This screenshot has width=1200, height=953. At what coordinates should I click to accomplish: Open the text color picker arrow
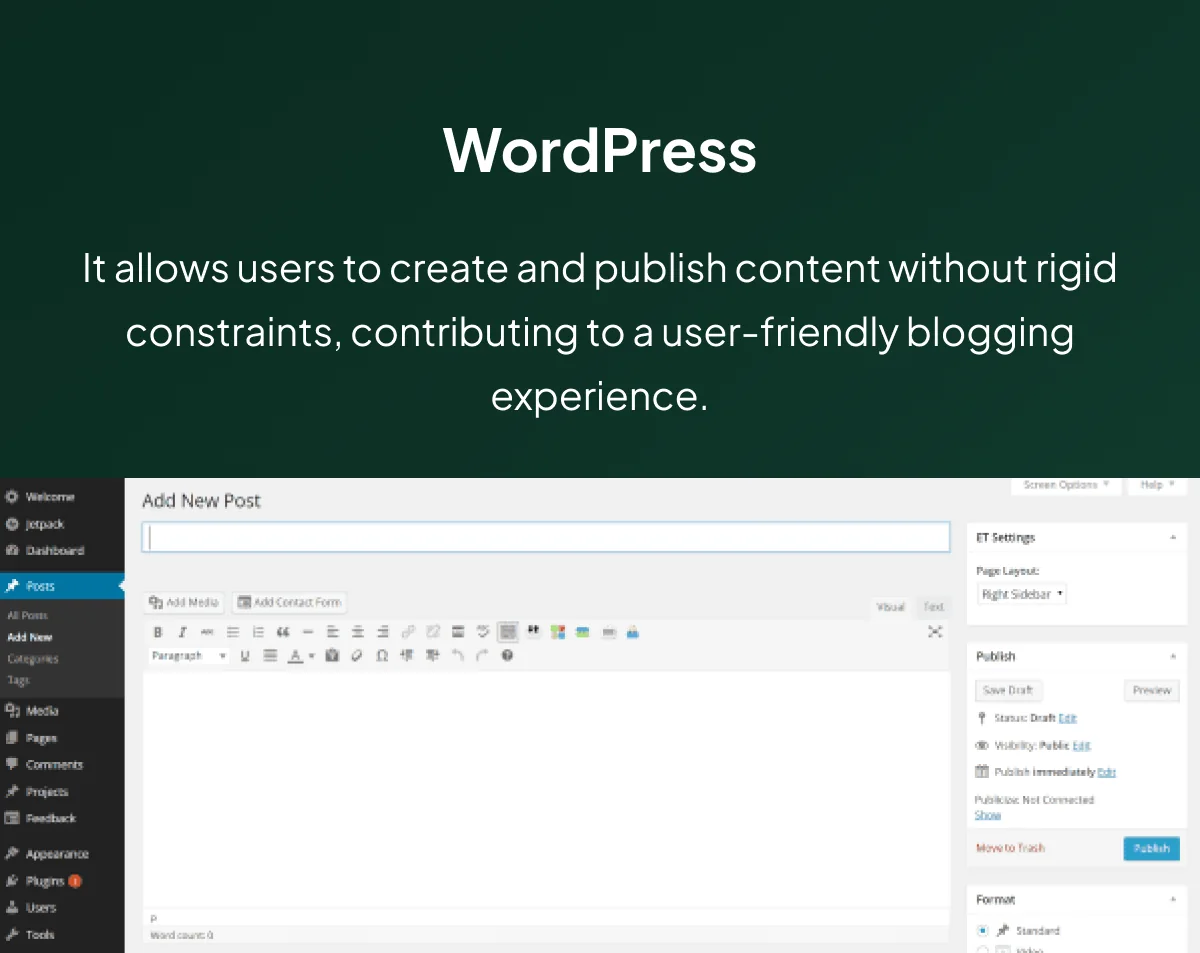[311, 656]
